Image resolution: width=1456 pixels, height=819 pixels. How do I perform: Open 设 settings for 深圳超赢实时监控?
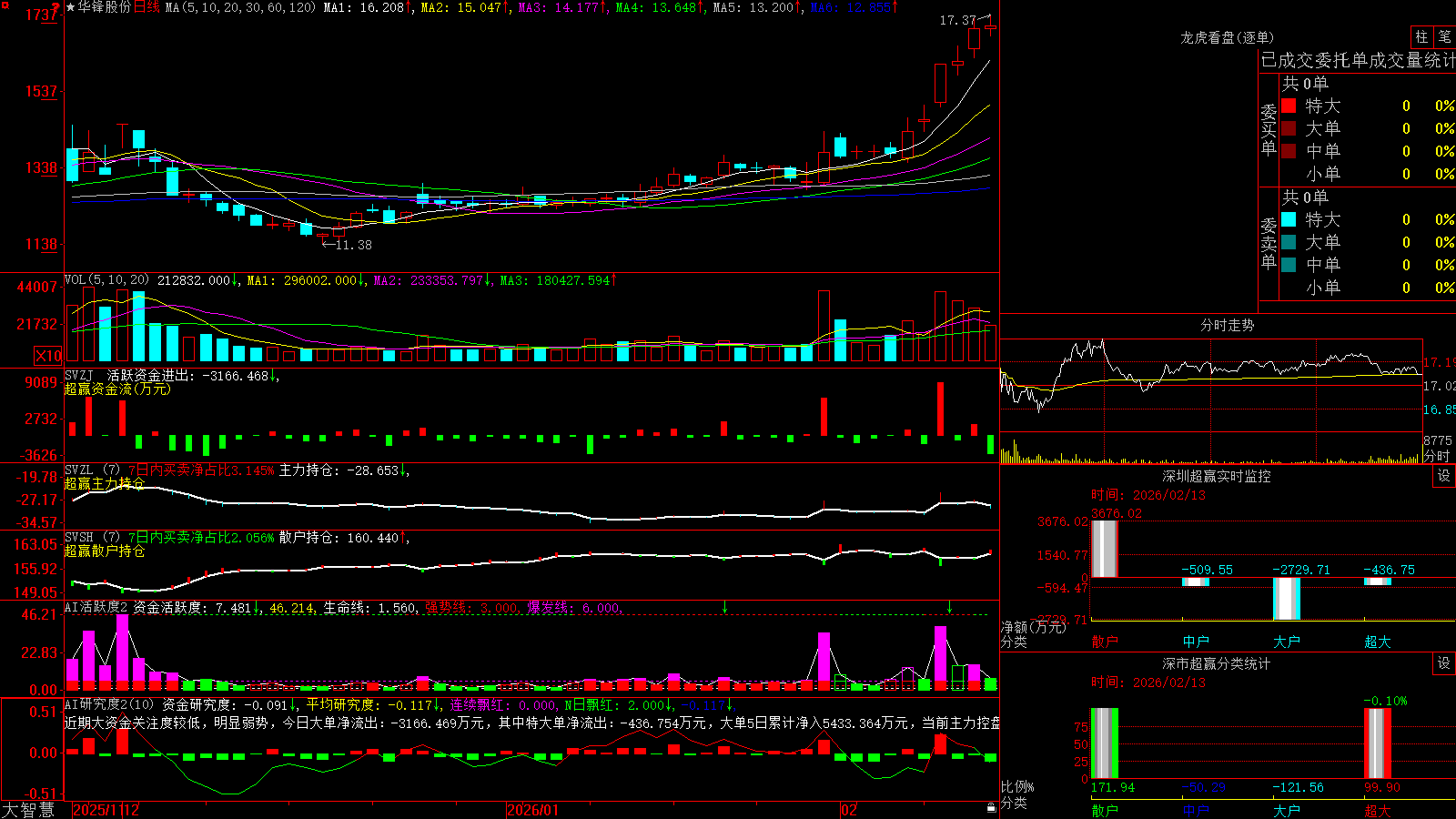point(1443,476)
